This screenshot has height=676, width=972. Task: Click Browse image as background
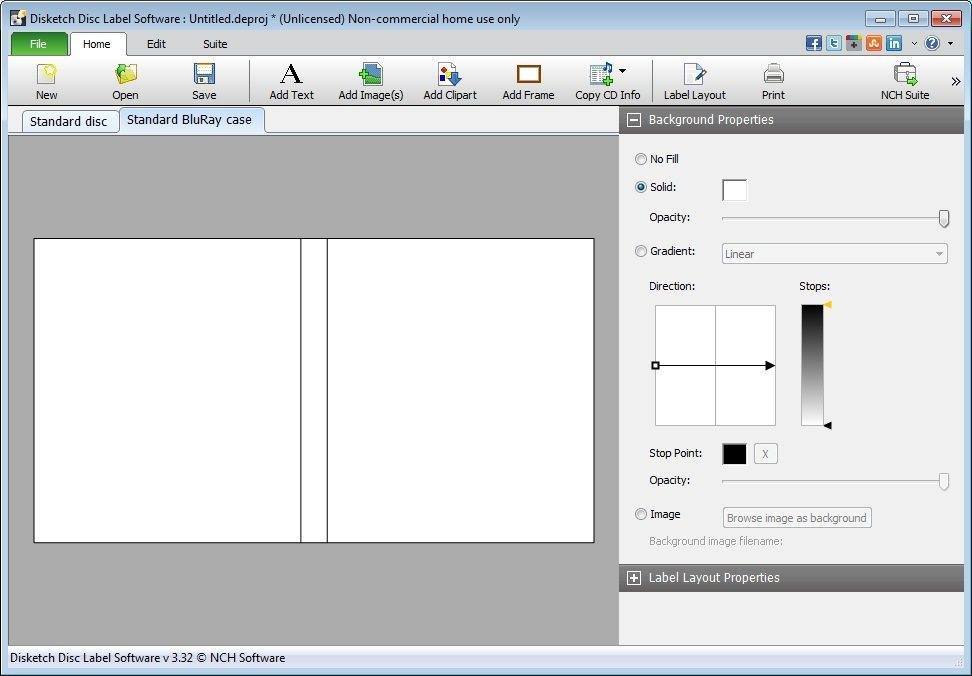tap(796, 517)
